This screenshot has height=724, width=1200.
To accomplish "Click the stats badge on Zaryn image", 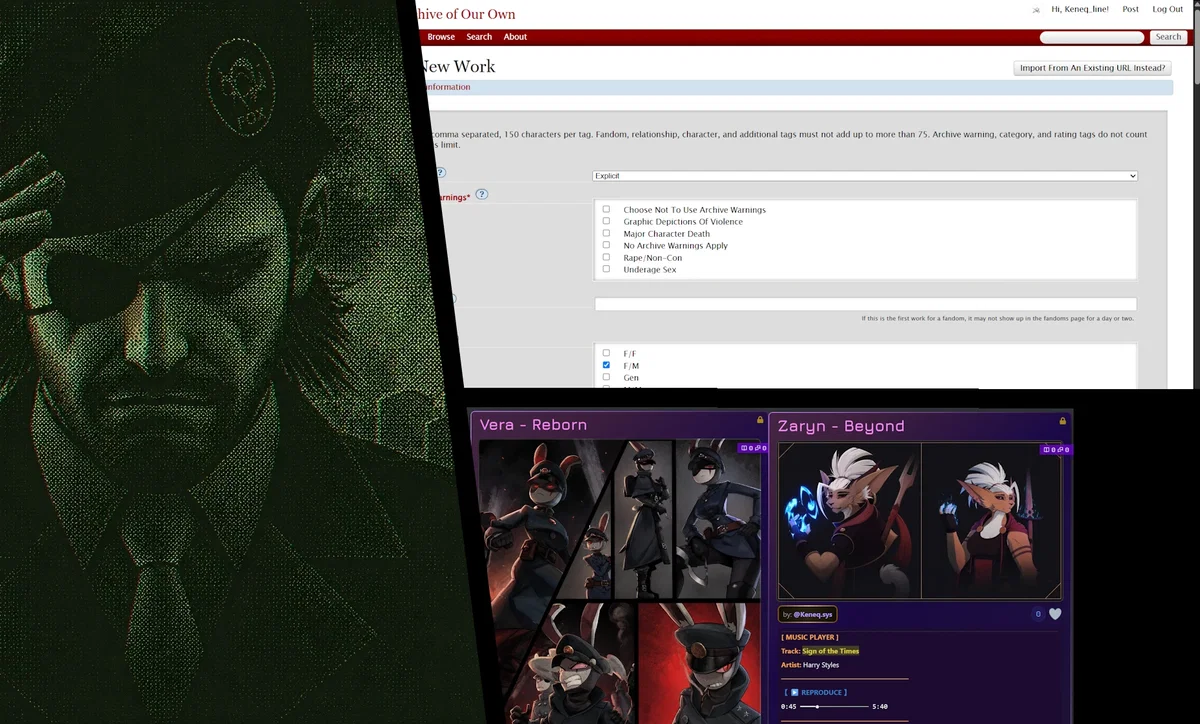I will (1055, 450).
